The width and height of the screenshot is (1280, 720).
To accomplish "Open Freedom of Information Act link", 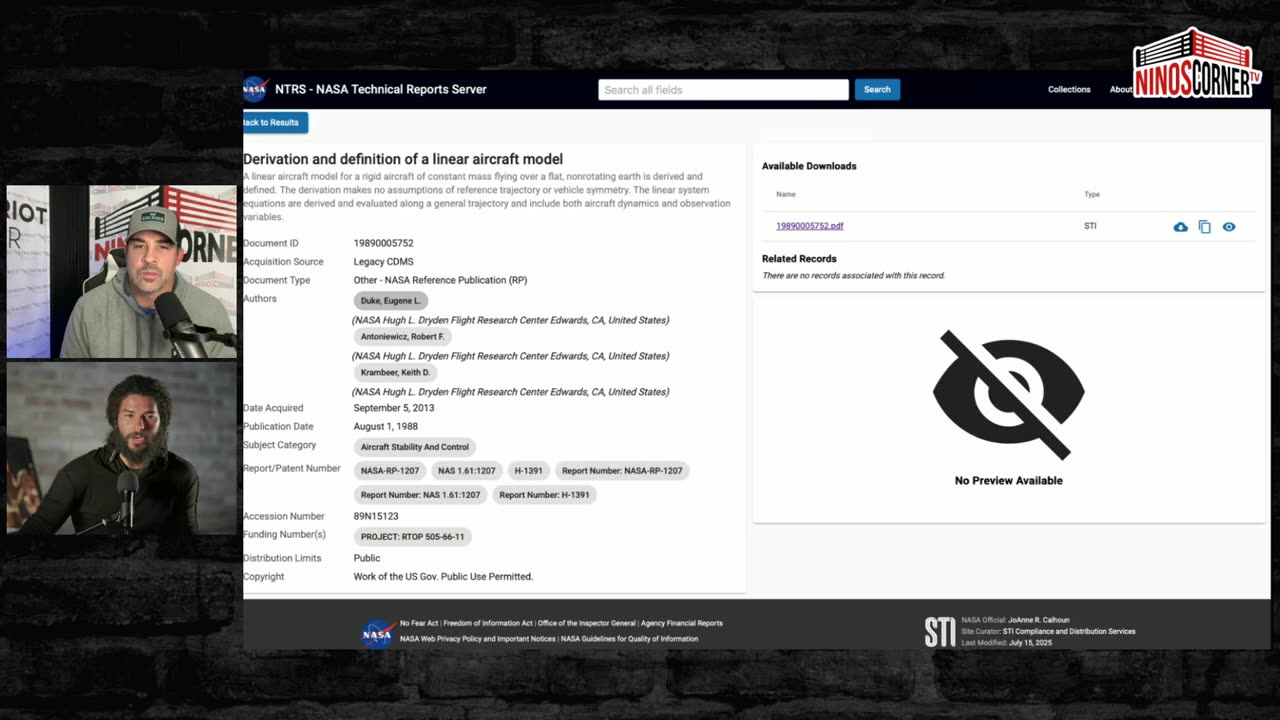I will 488,623.
